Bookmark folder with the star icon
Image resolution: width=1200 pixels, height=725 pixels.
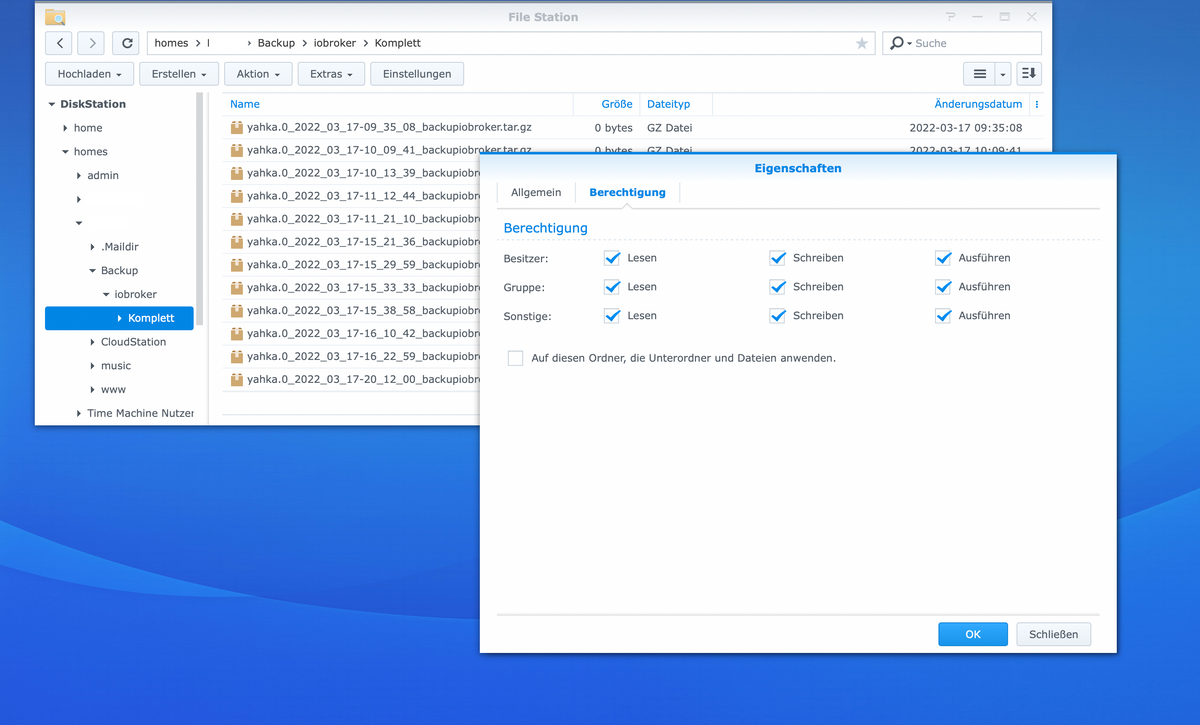click(862, 43)
